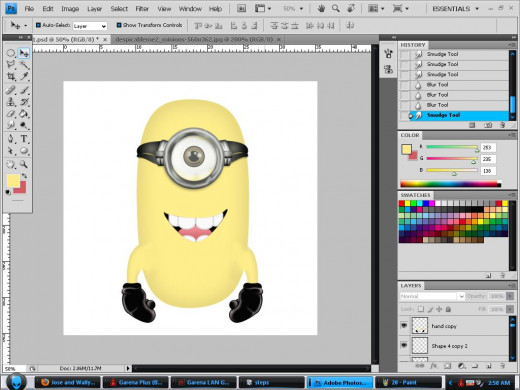Screen dimensions: 520x390
Task: Delete current state trash icon in History panel
Action: [503, 125]
